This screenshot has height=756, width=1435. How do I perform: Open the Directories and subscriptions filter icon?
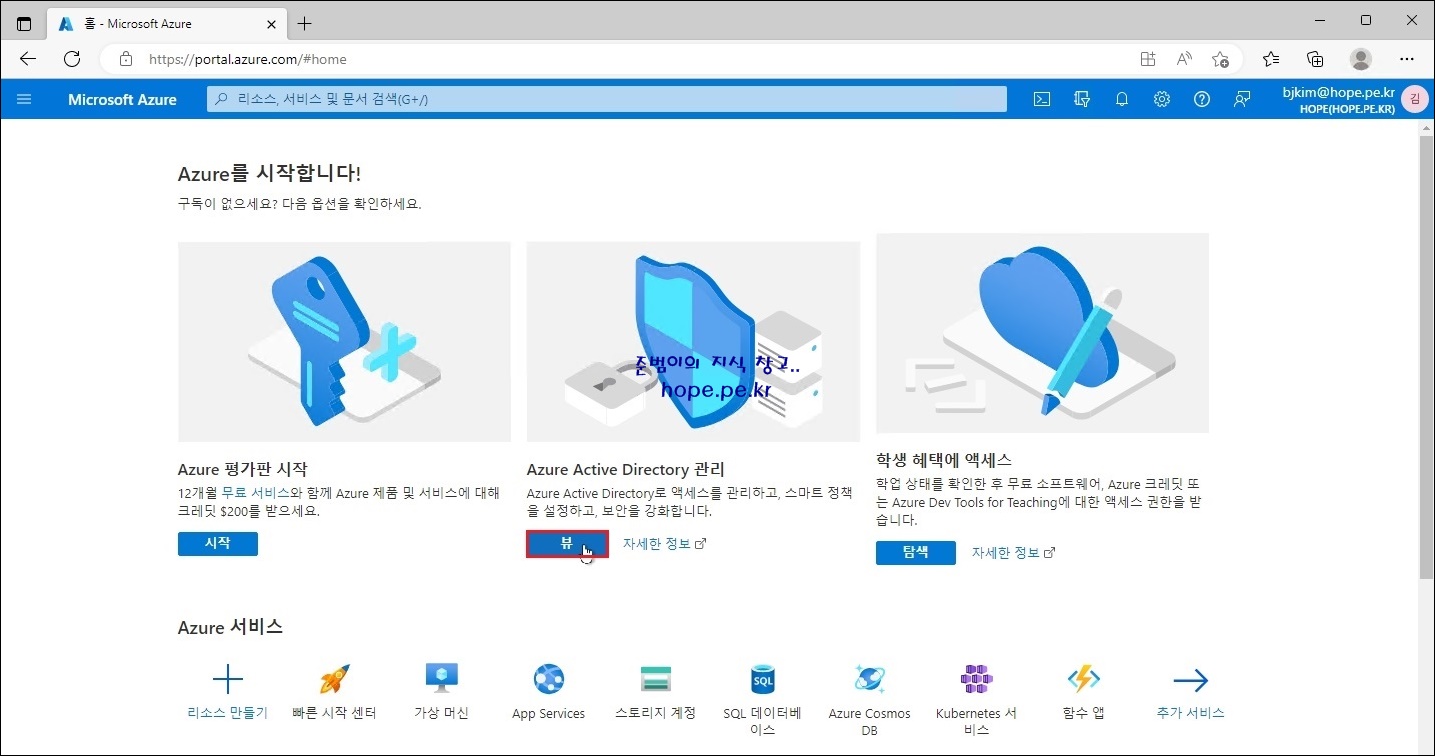[x=1081, y=99]
